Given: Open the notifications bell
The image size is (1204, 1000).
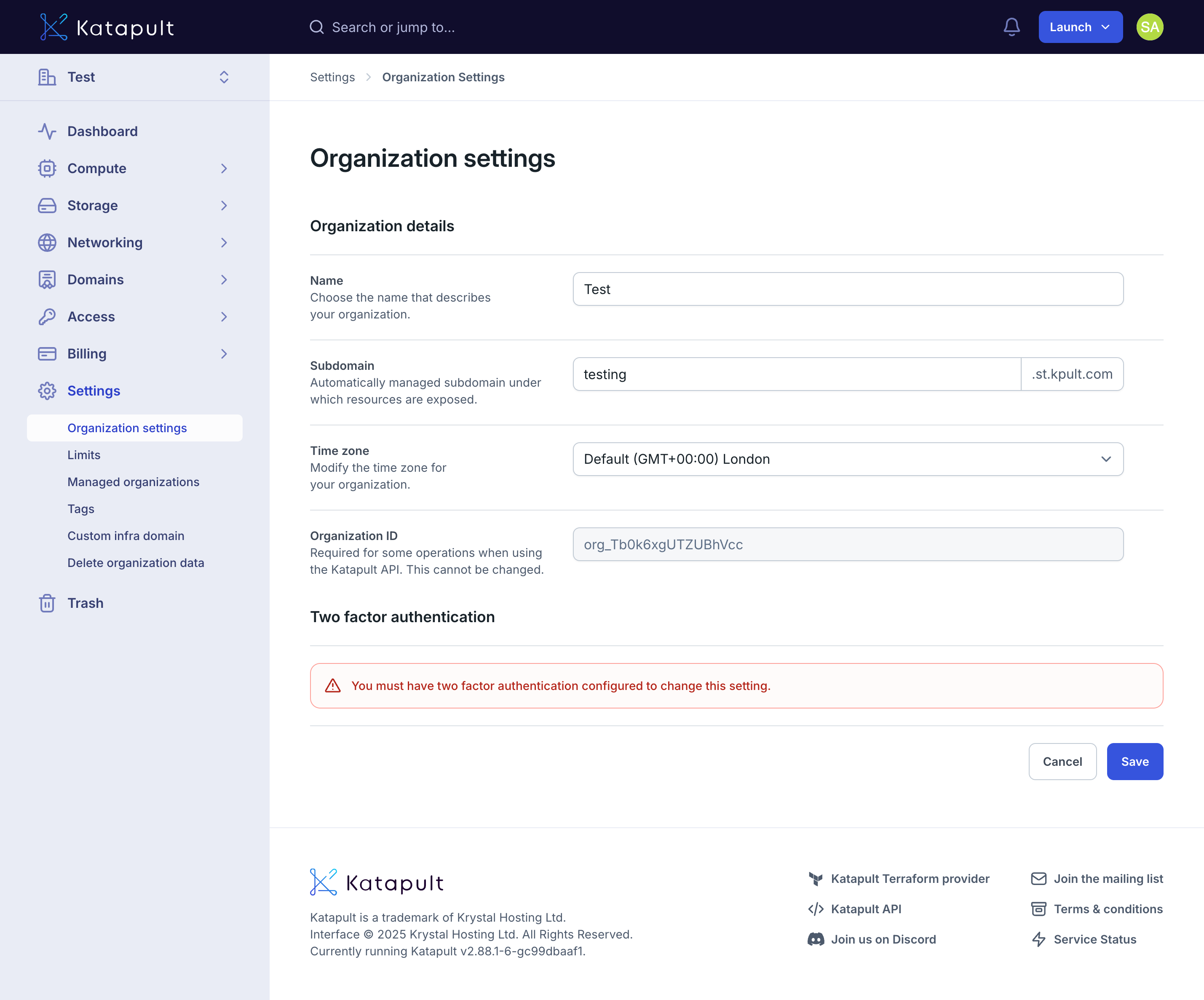Looking at the screenshot, I should coord(1011,27).
